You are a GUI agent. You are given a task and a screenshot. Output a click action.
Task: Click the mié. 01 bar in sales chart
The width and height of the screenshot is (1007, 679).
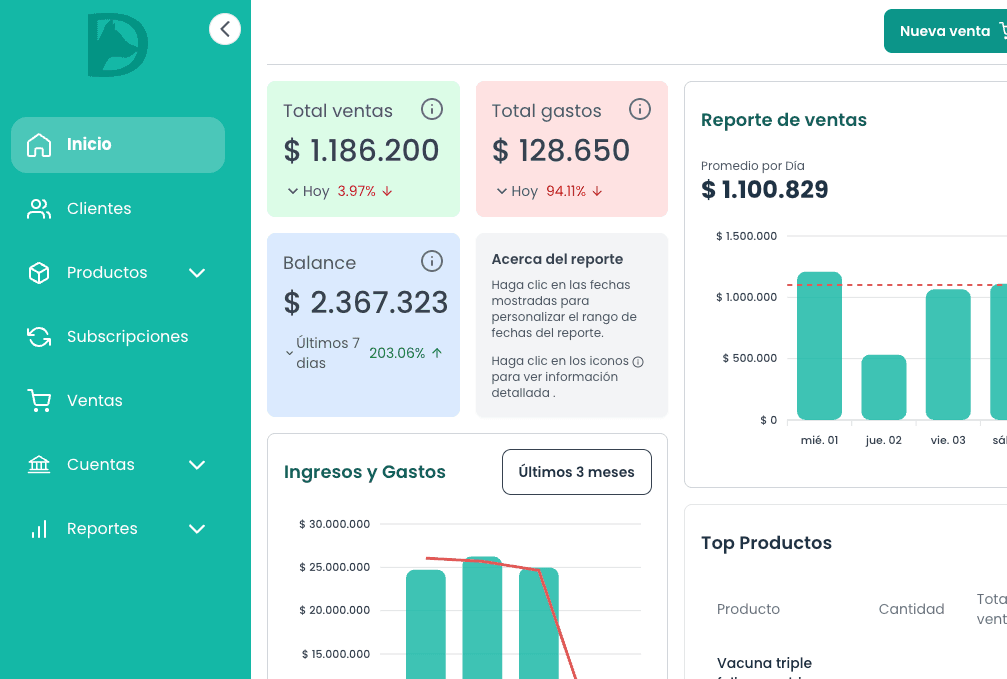click(819, 345)
